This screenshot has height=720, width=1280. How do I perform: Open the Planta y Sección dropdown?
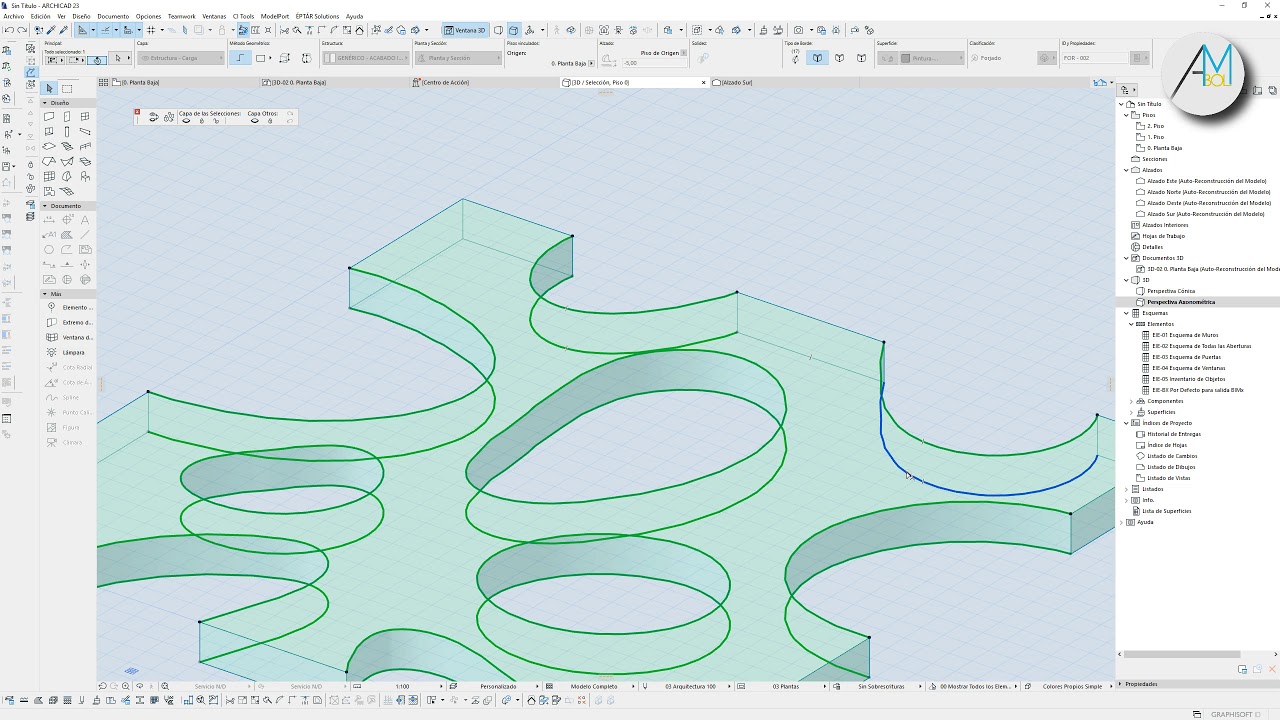click(457, 58)
